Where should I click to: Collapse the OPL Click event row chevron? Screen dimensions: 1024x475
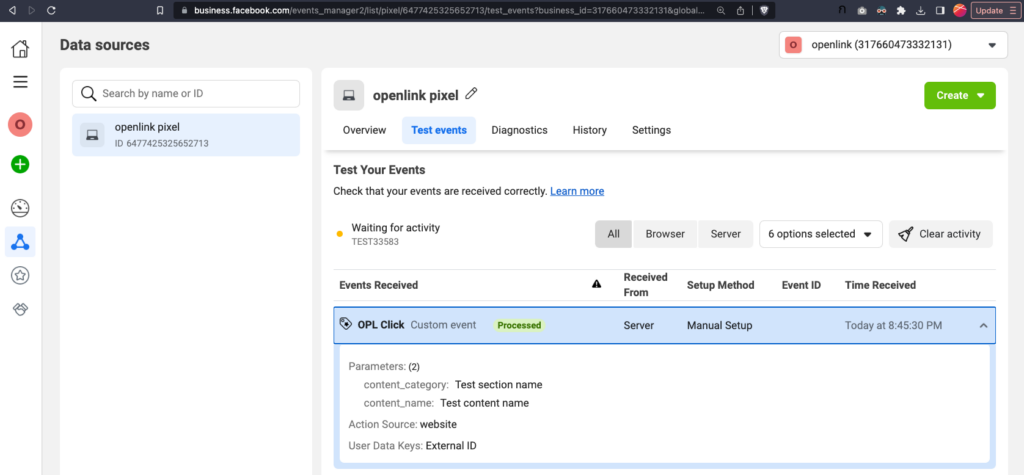984,325
